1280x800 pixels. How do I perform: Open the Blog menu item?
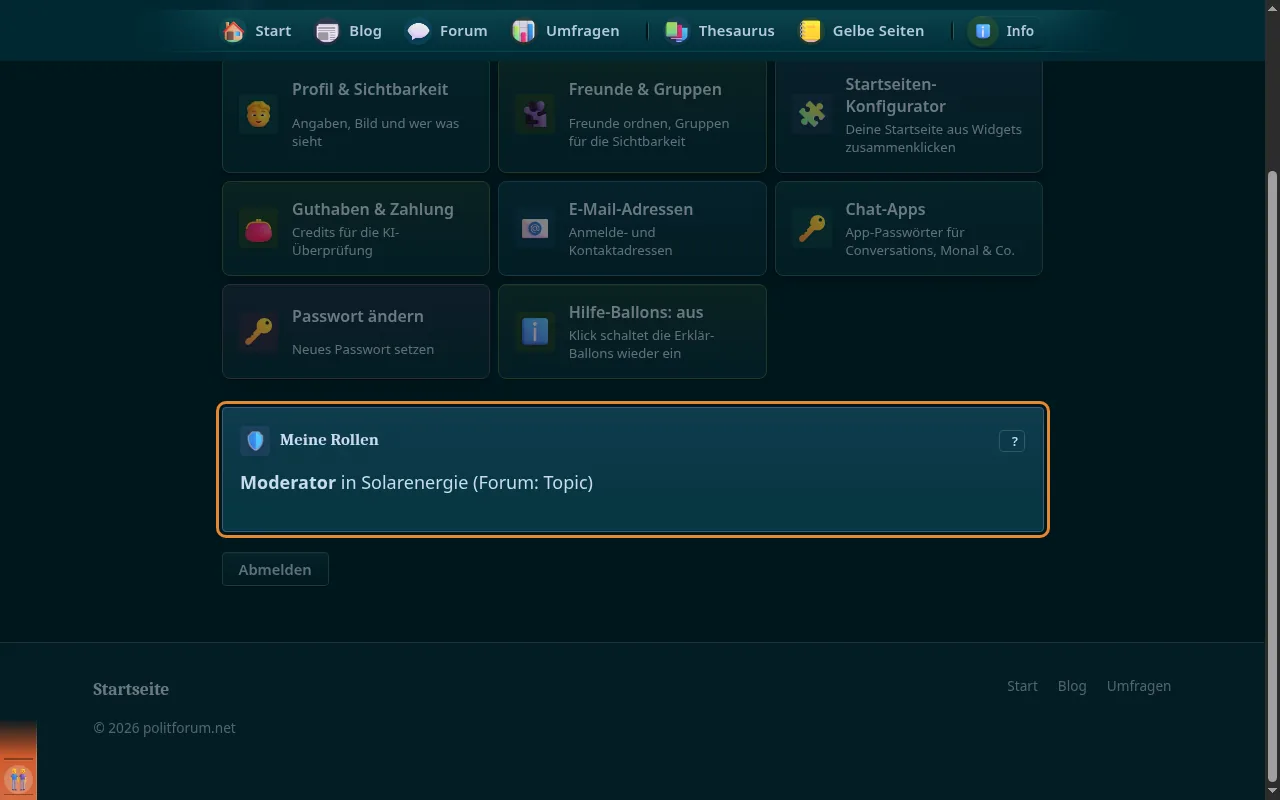click(x=349, y=31)
